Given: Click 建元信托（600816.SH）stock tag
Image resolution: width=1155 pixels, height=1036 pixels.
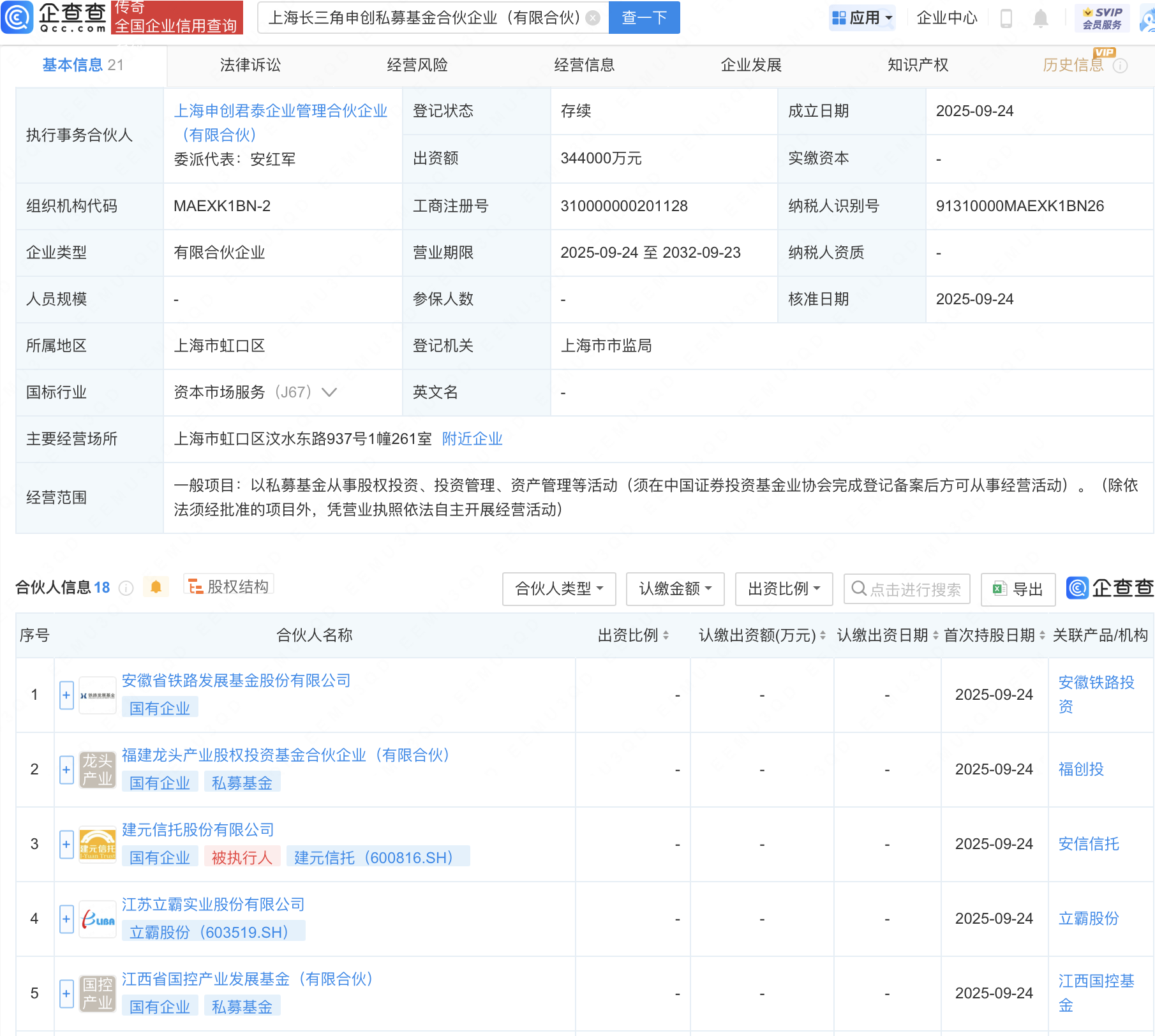Looking at the screenshot, I should pyautogui.click(x=378, y=857).
